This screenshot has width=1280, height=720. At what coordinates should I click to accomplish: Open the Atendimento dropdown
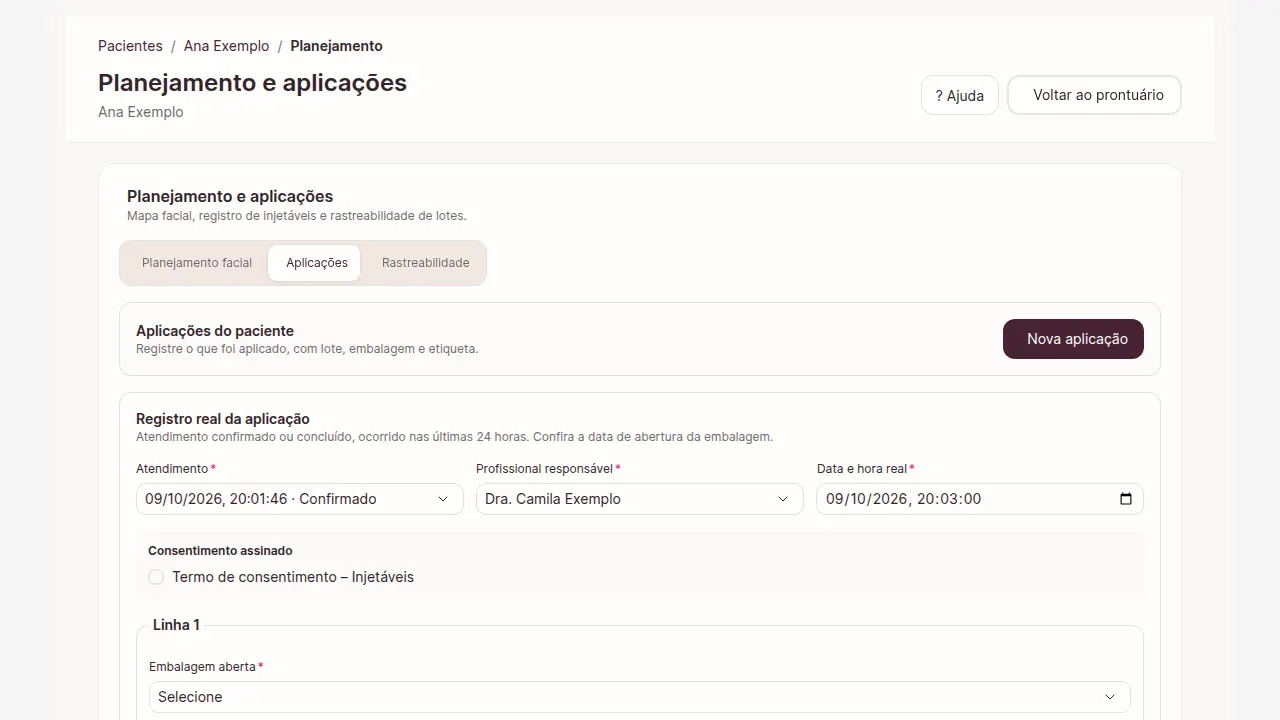click(x=300, y=499)
